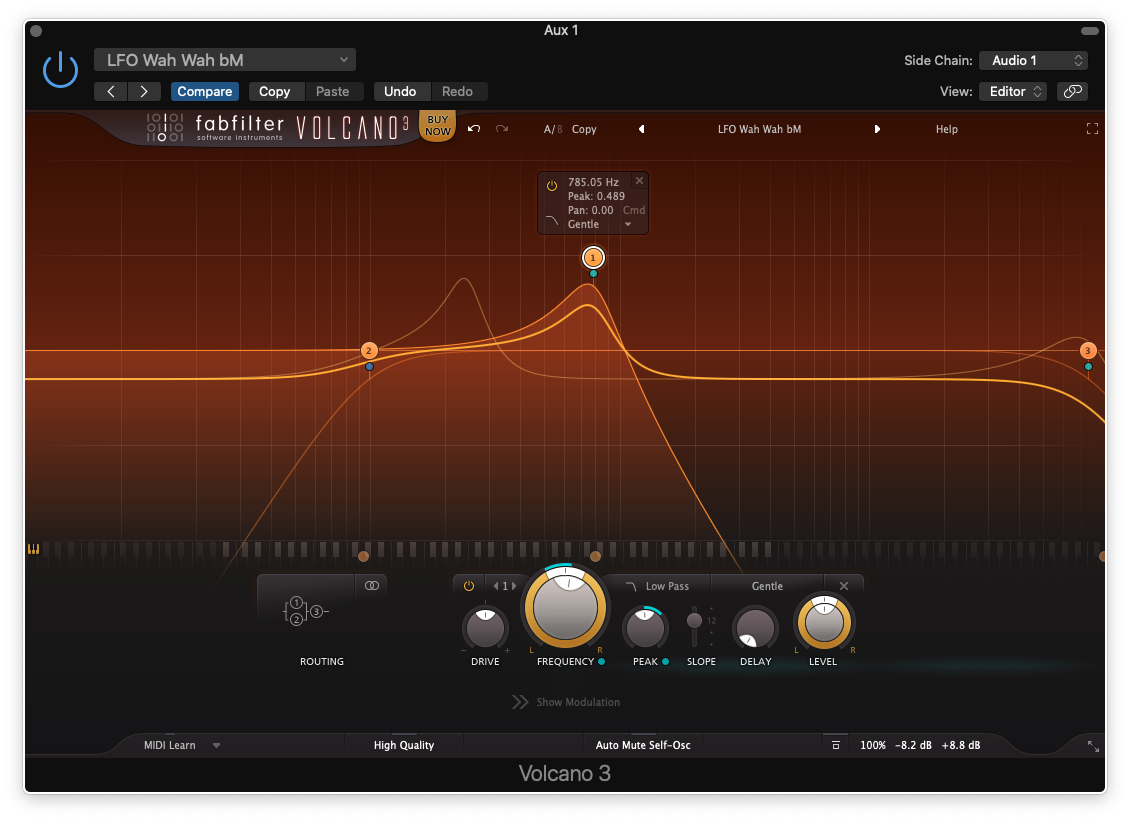Image resolution: width=1130 pixels, height=821 pixels.
Task: Remove filter with X next to Gentle
Action: click(844, 586)
